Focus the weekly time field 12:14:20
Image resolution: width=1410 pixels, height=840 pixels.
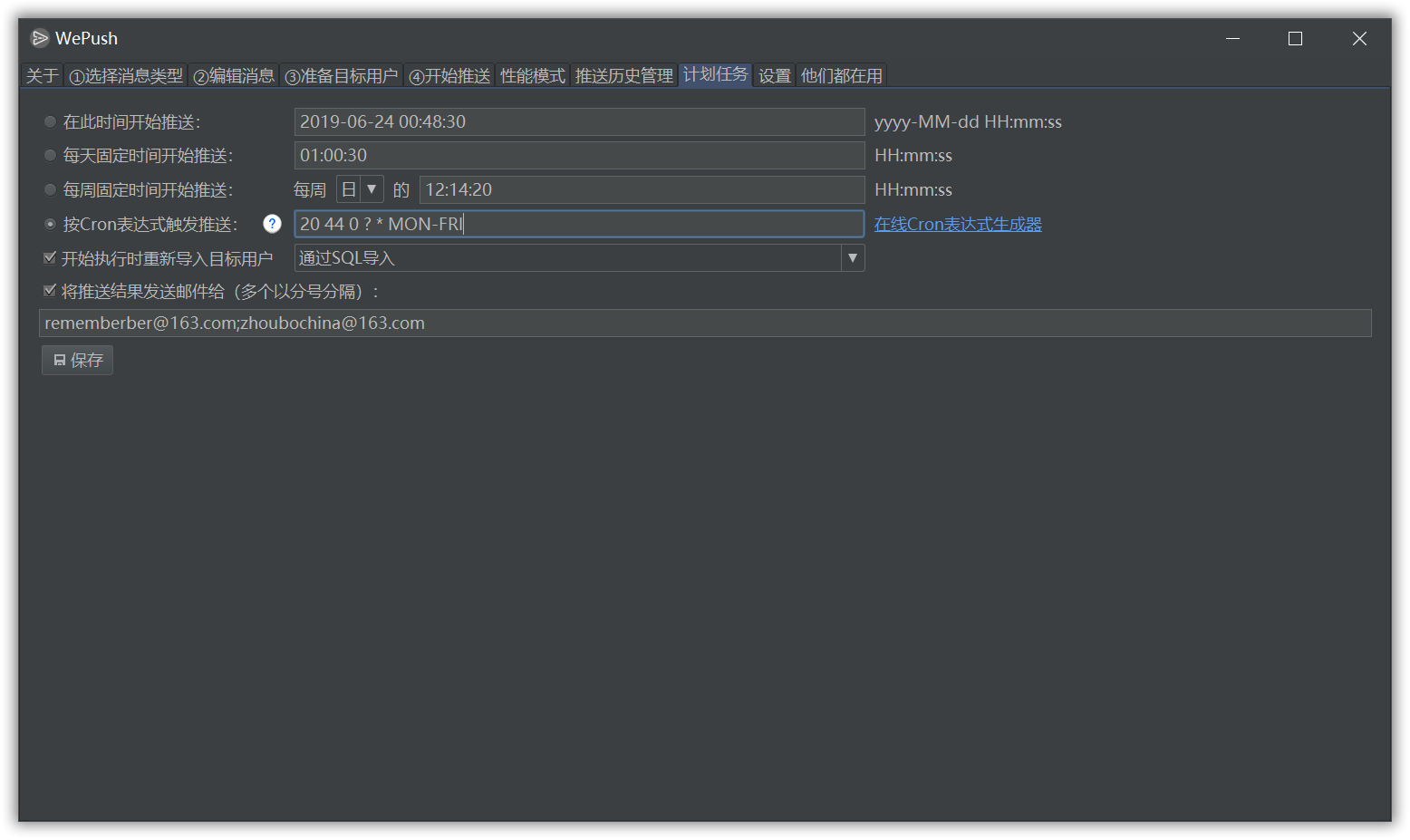642,189
